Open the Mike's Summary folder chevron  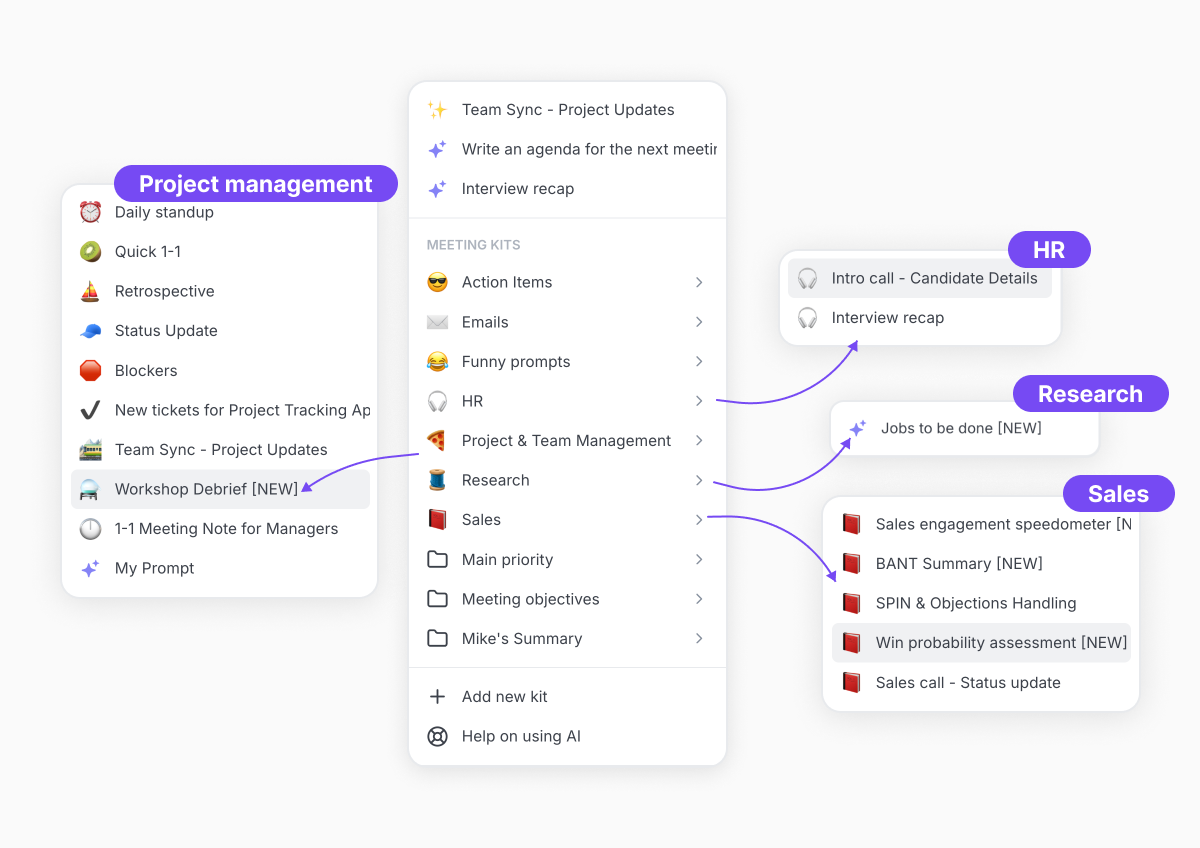[x=699, y=639]
